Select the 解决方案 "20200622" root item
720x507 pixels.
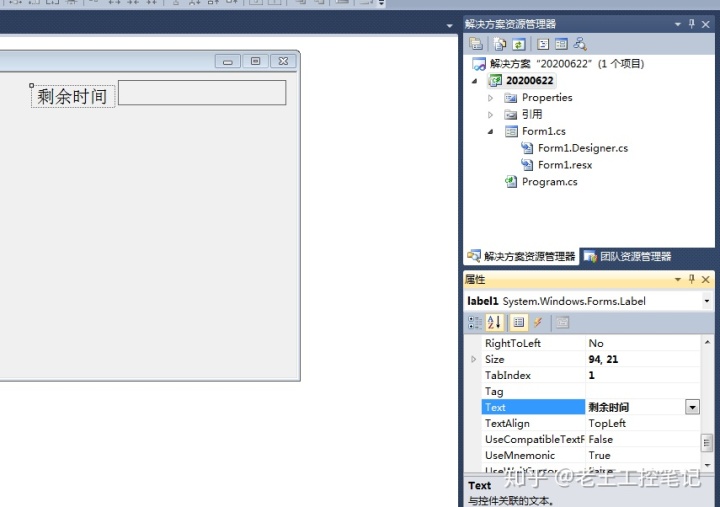567,64
